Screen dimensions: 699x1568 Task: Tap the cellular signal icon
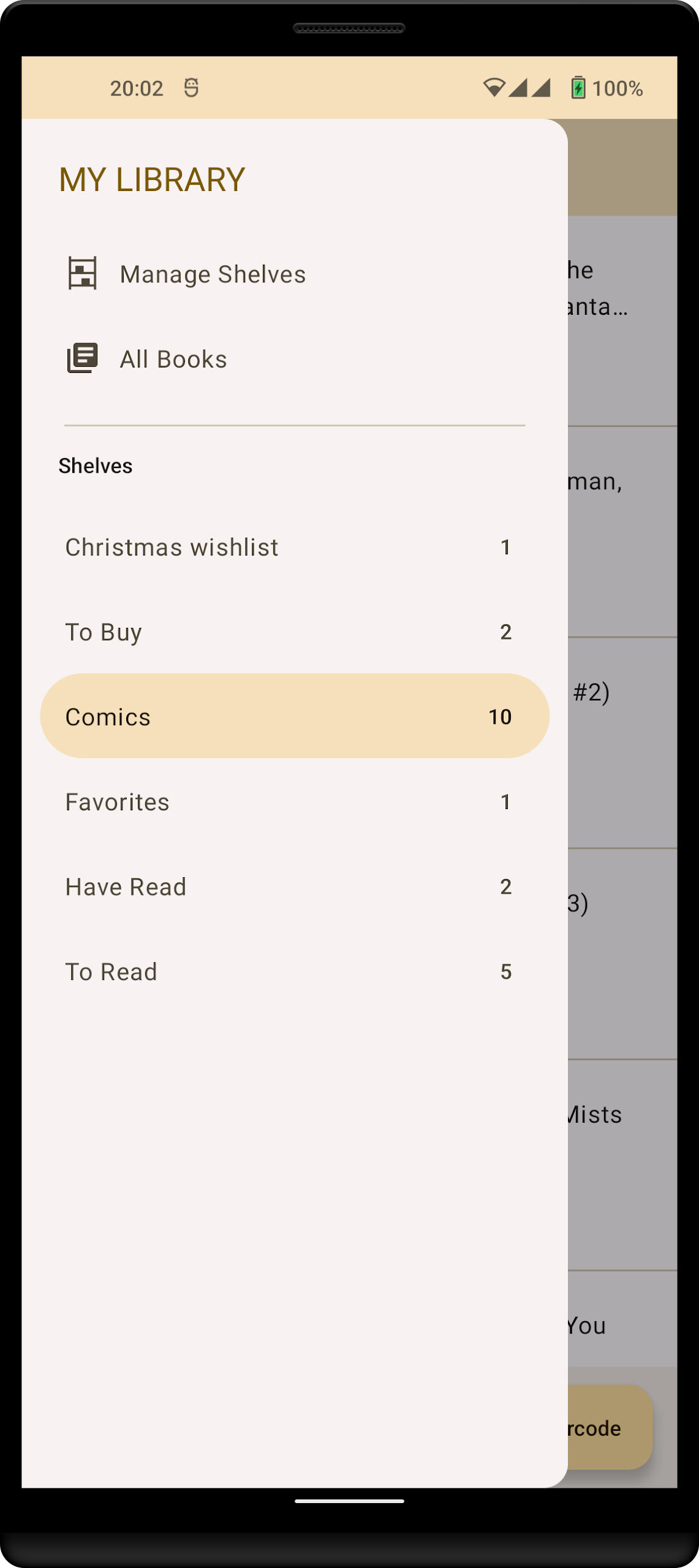pos(529,88)
